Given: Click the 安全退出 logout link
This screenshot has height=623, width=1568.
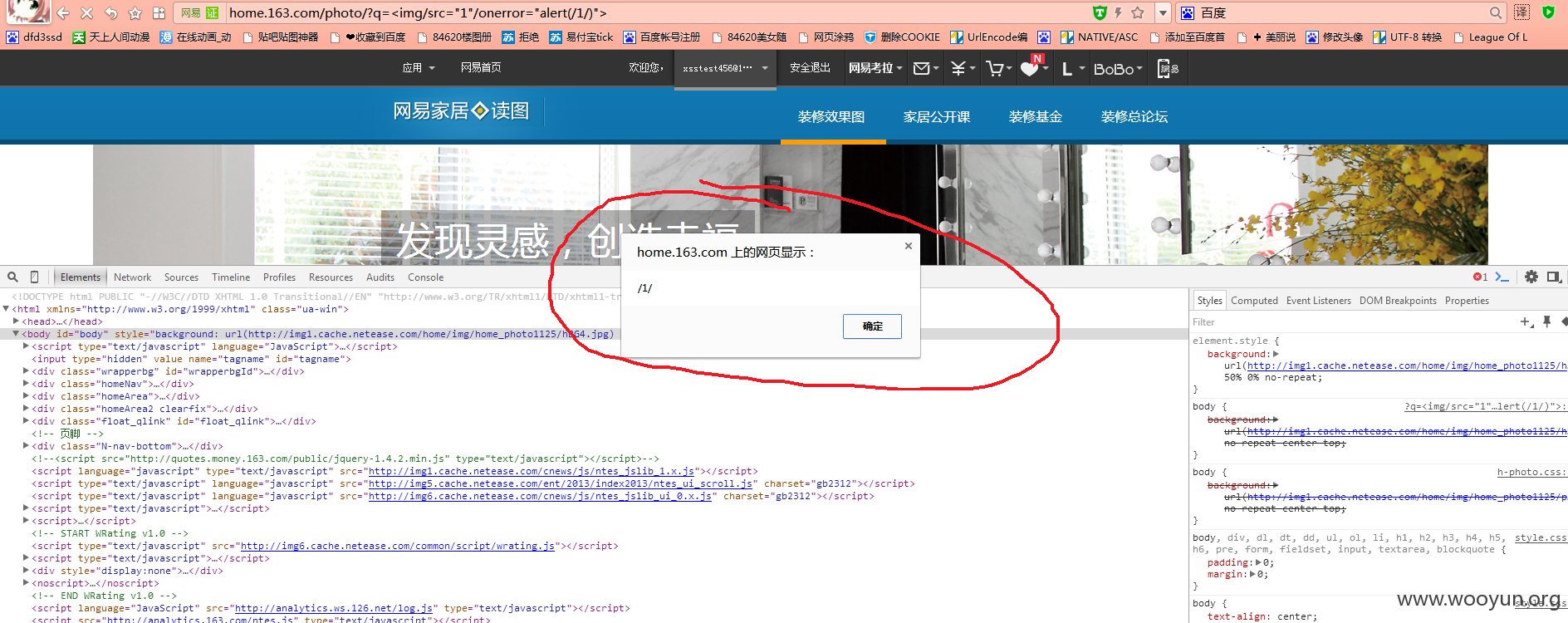Looking at the screenshot, I should point(810,67).
